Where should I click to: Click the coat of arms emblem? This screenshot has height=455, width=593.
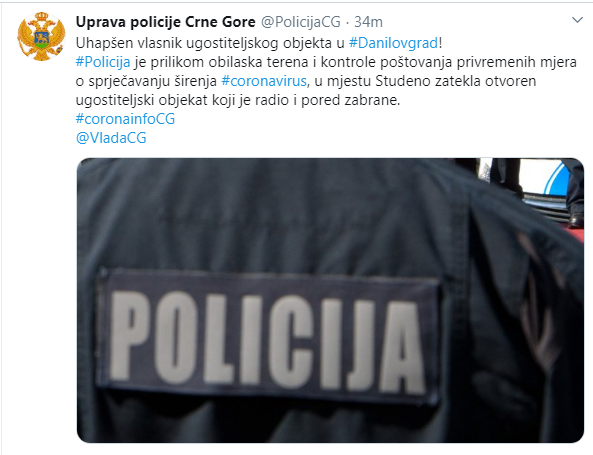[41, 36]
